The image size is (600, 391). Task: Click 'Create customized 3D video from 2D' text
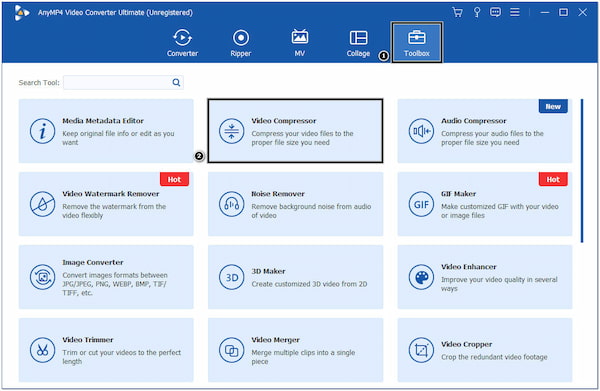[x=309, y=284]
